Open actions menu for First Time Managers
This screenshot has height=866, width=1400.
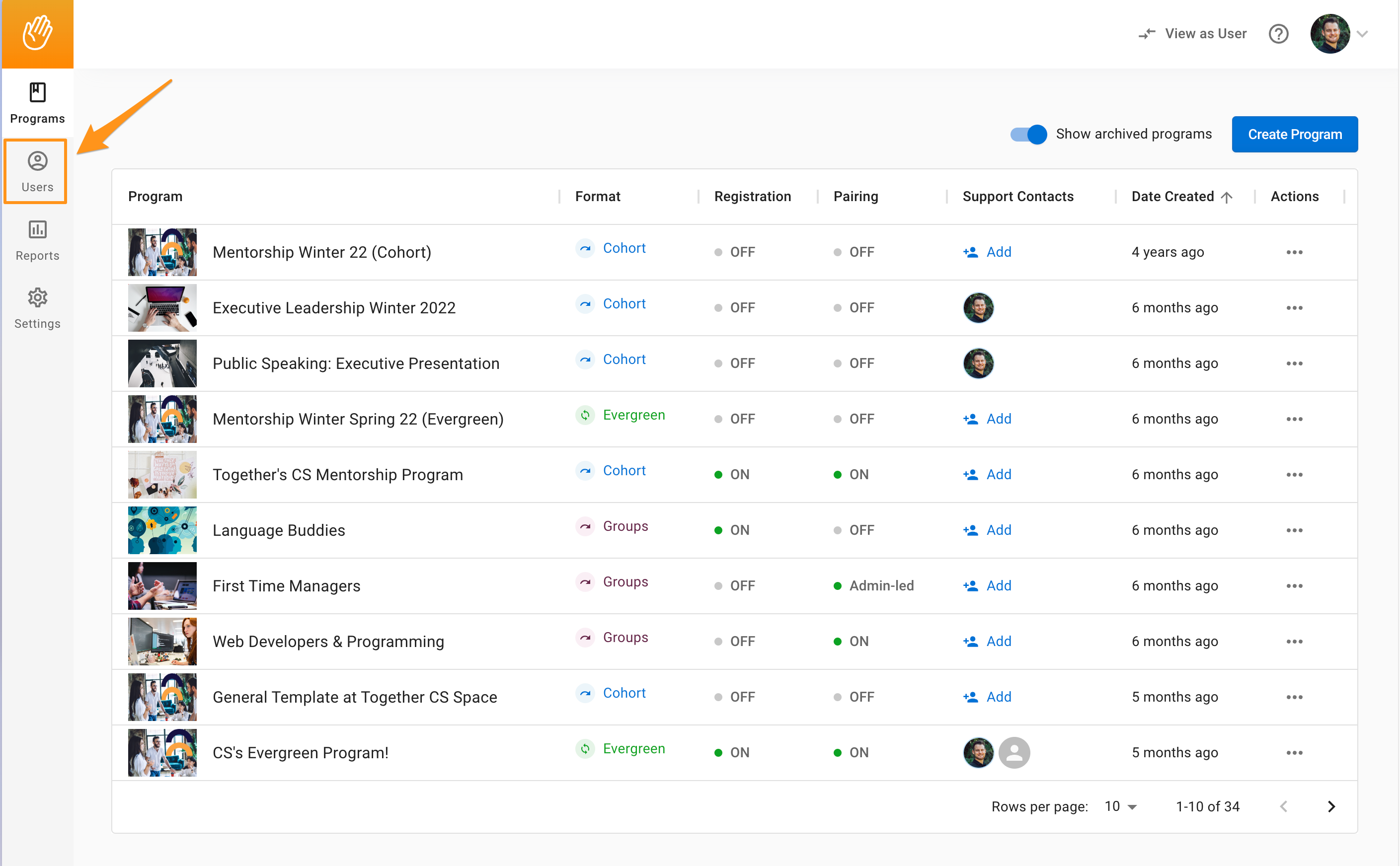tap(1294, 585)
